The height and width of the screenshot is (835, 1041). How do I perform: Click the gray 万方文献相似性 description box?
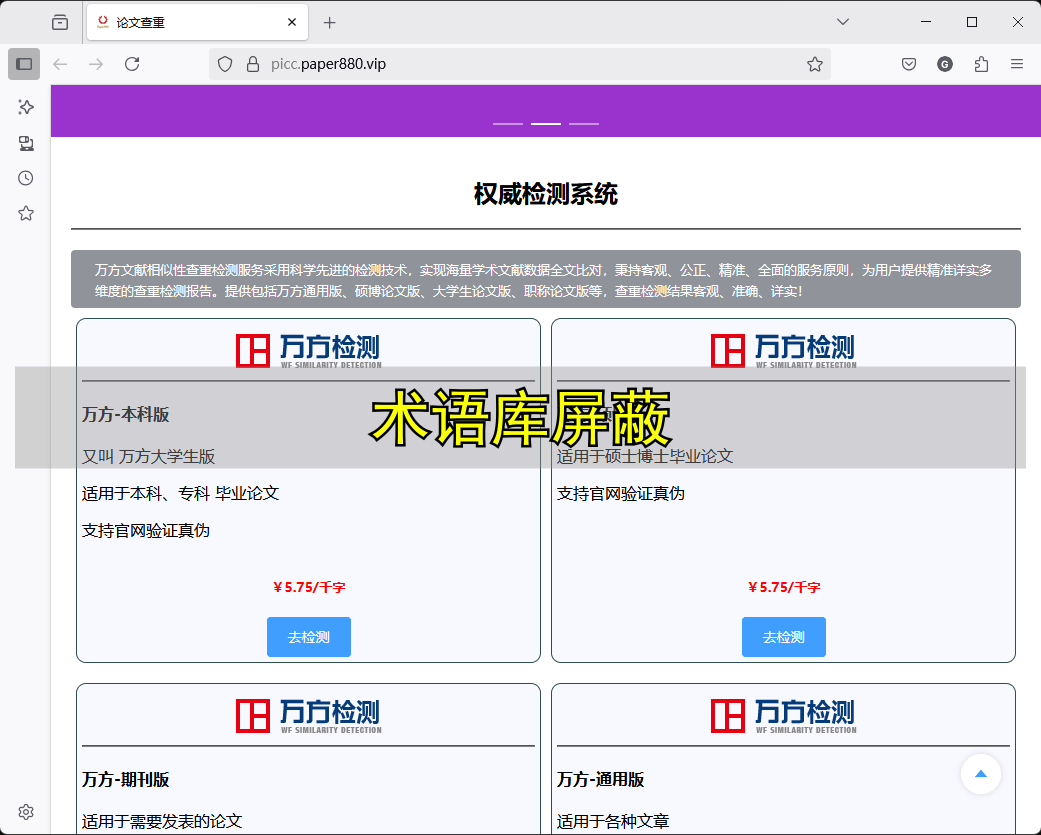tap(546, 279)
